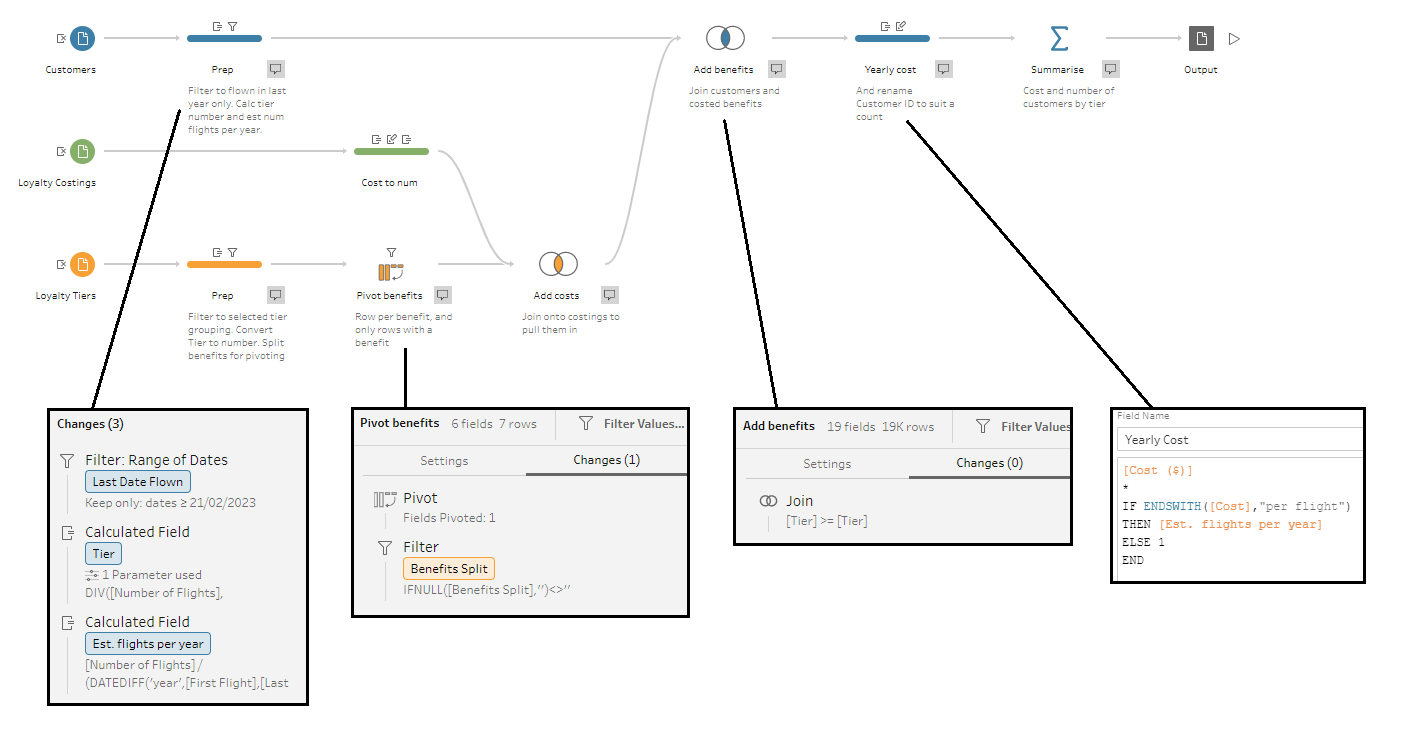Select the Add costs join icon
Screen dimensions: 1406x751
click(x=557, y=264)
